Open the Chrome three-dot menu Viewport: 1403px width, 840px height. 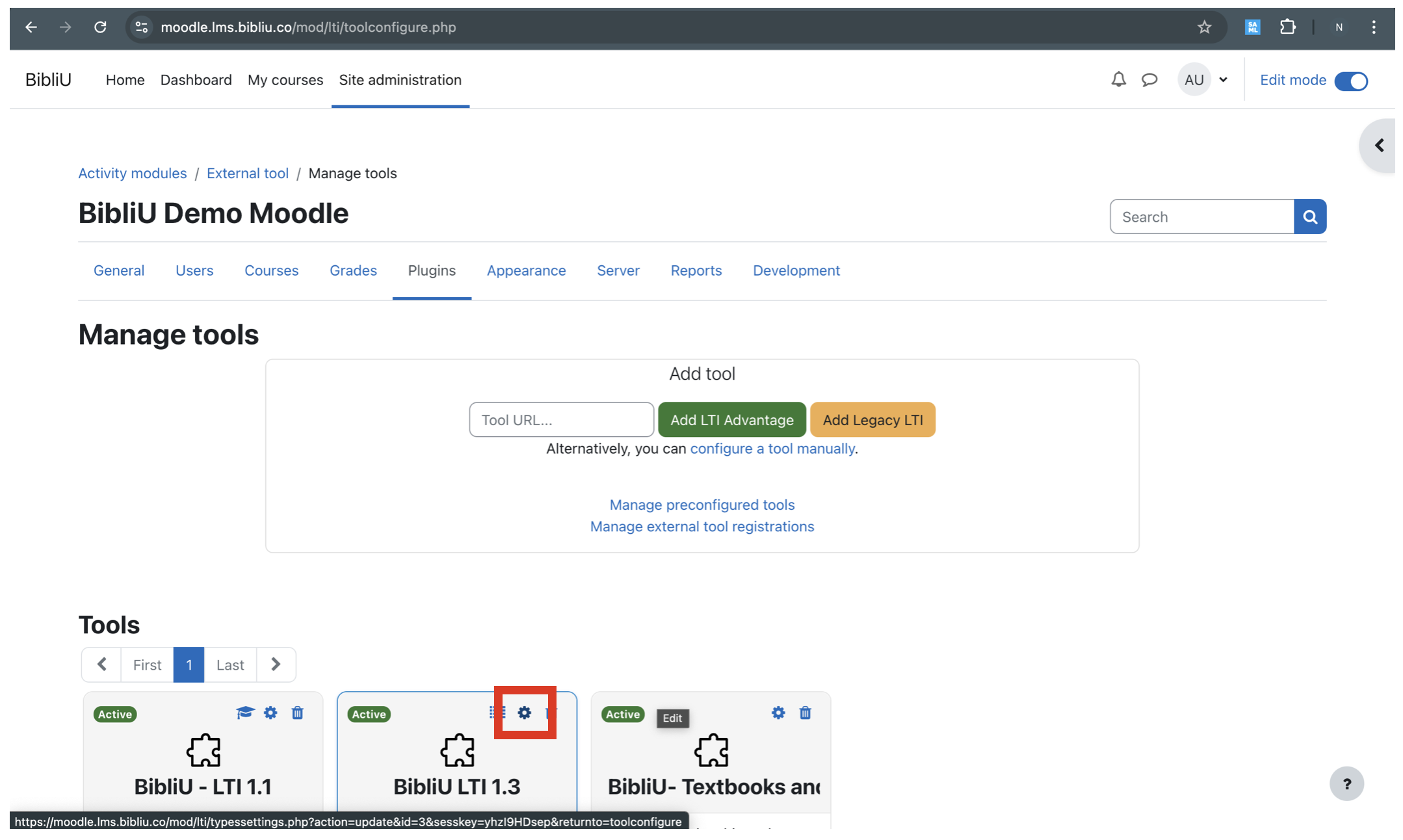[x=1373, y=27]
